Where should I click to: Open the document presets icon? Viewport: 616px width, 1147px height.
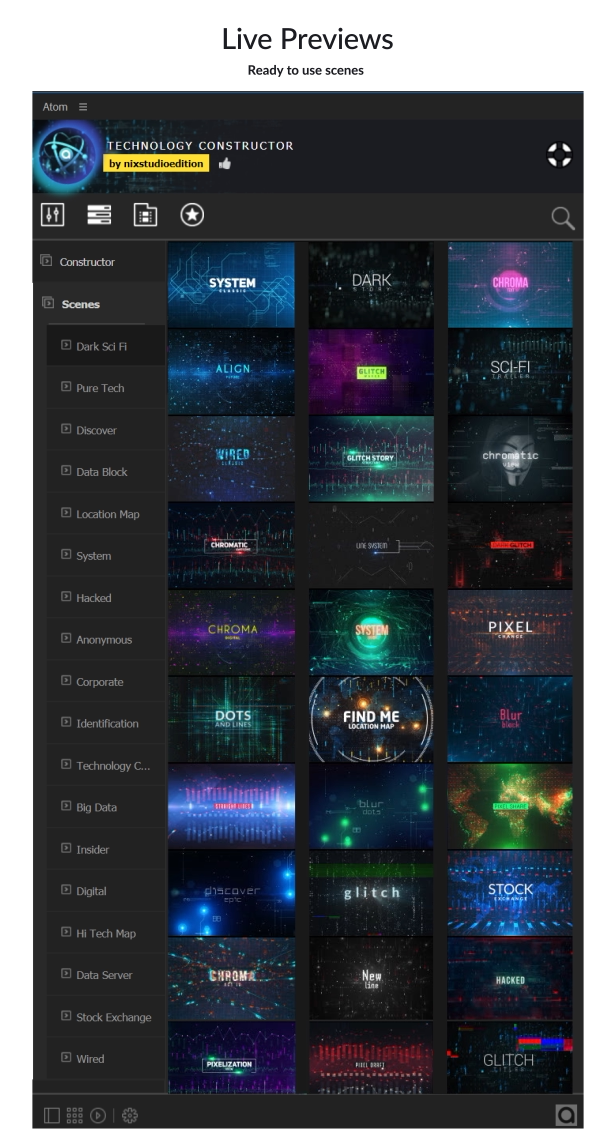click(x=145, y=214)
